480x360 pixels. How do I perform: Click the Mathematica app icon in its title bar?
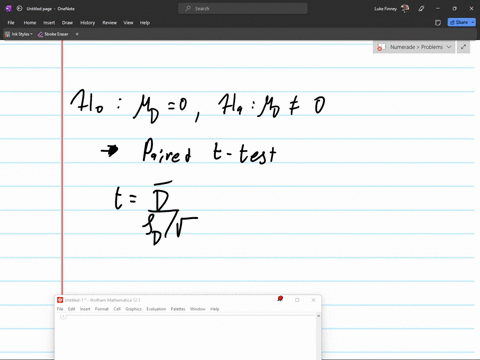(60, 300)
